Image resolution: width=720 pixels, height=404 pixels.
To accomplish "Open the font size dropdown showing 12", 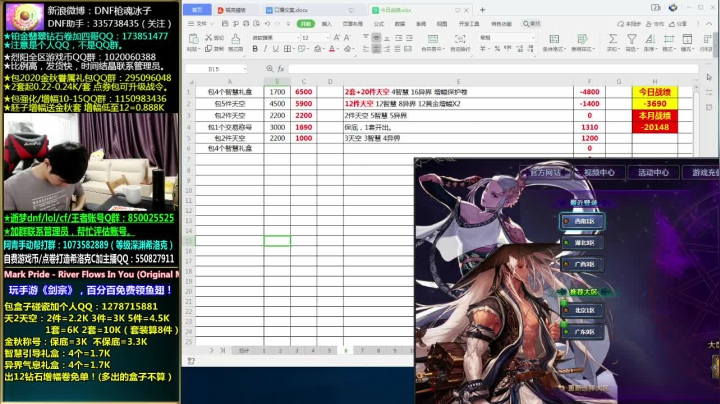I will (327, 38).
